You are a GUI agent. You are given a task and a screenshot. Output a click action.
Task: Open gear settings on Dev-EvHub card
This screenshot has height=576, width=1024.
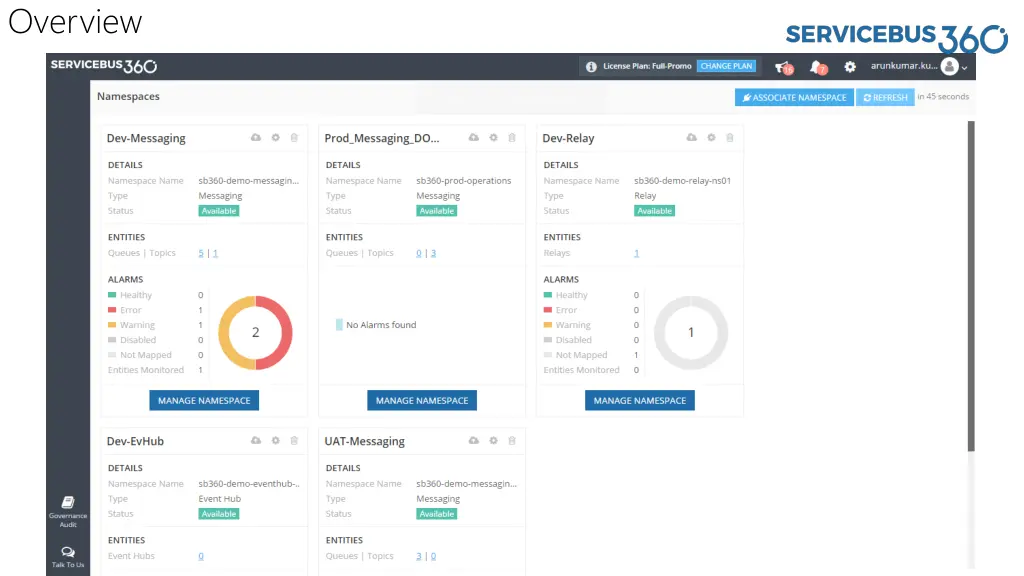(x=276, y=440)
